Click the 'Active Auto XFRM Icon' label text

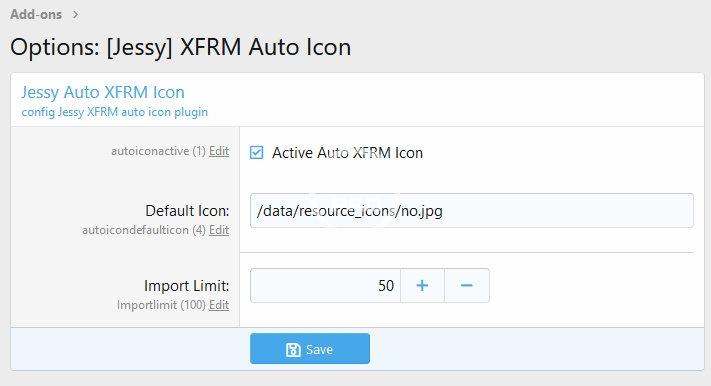(347, 153)
